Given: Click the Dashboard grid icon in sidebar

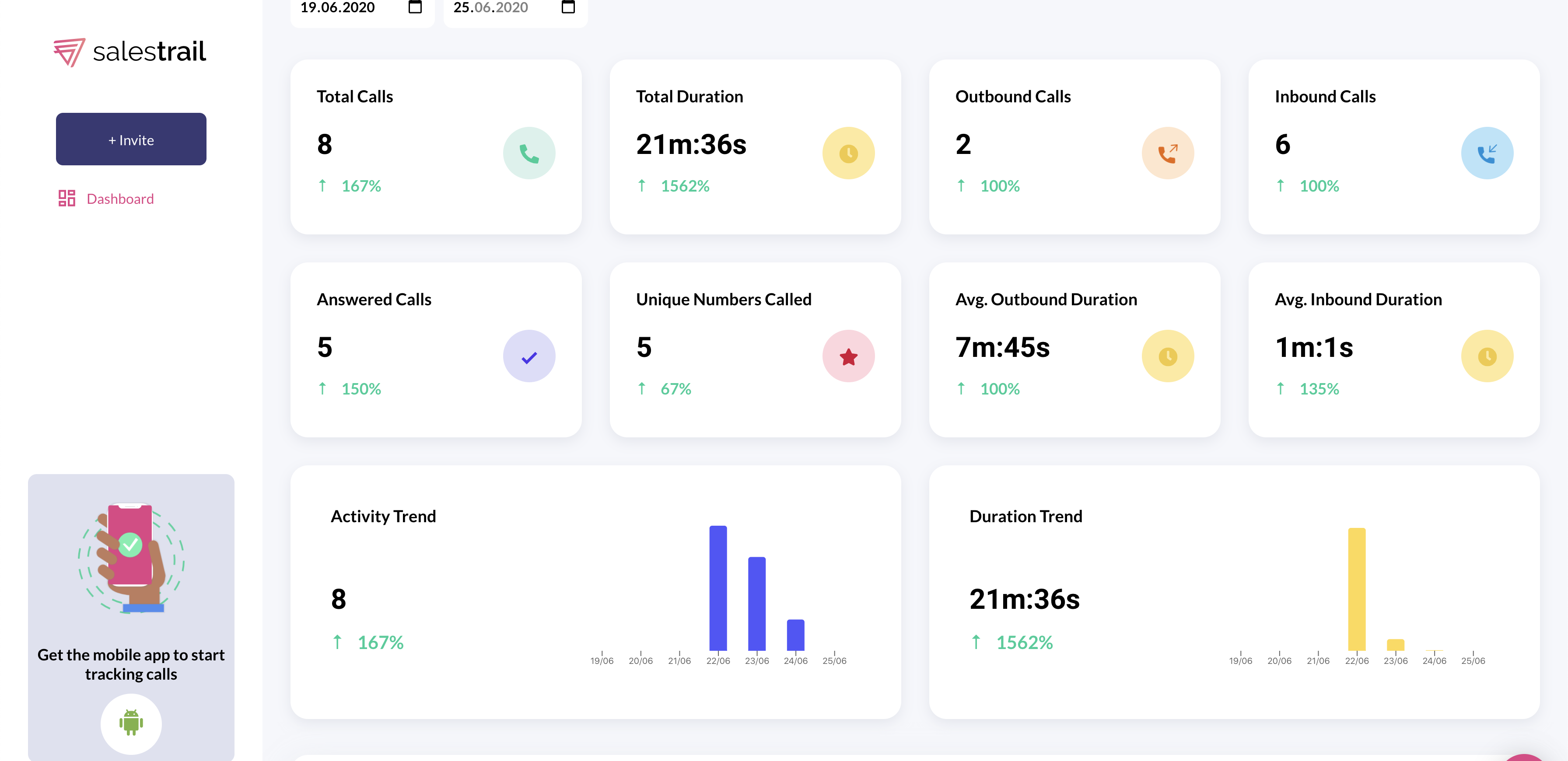Looking at the screenshot, I should tap(67, 198).
